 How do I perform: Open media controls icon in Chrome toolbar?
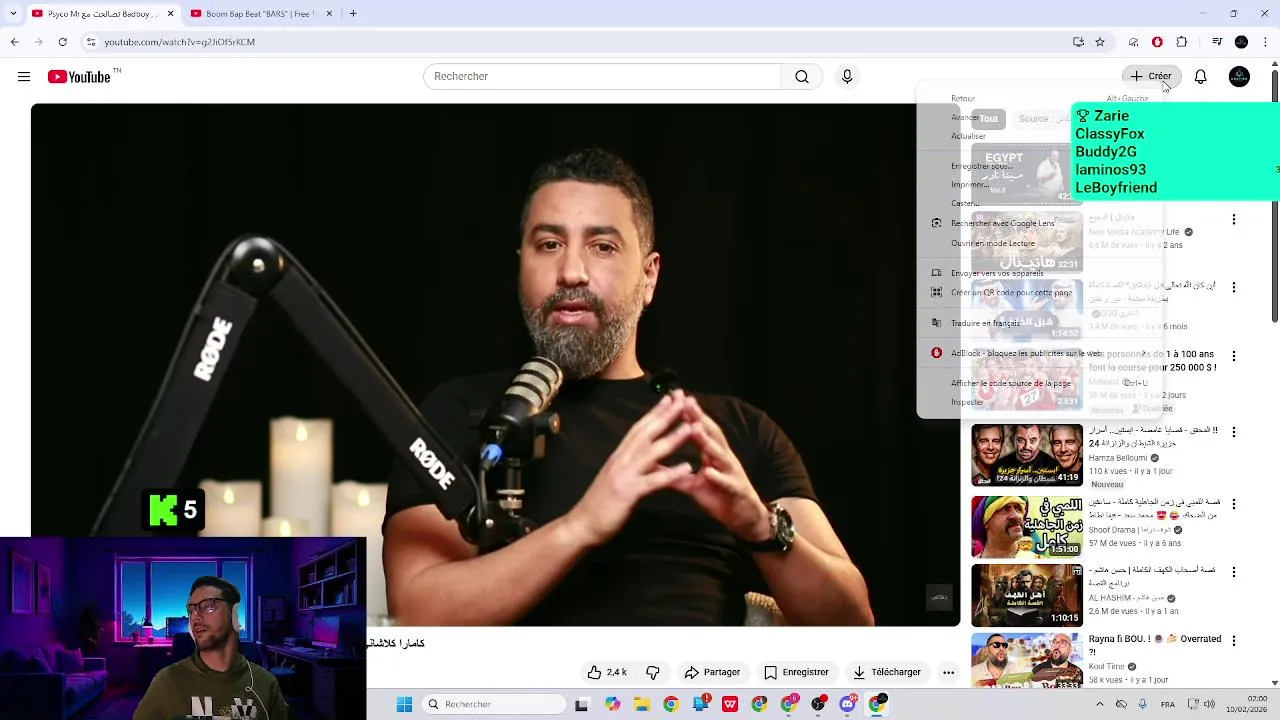pyautogui.click(x=1217, y=42)
